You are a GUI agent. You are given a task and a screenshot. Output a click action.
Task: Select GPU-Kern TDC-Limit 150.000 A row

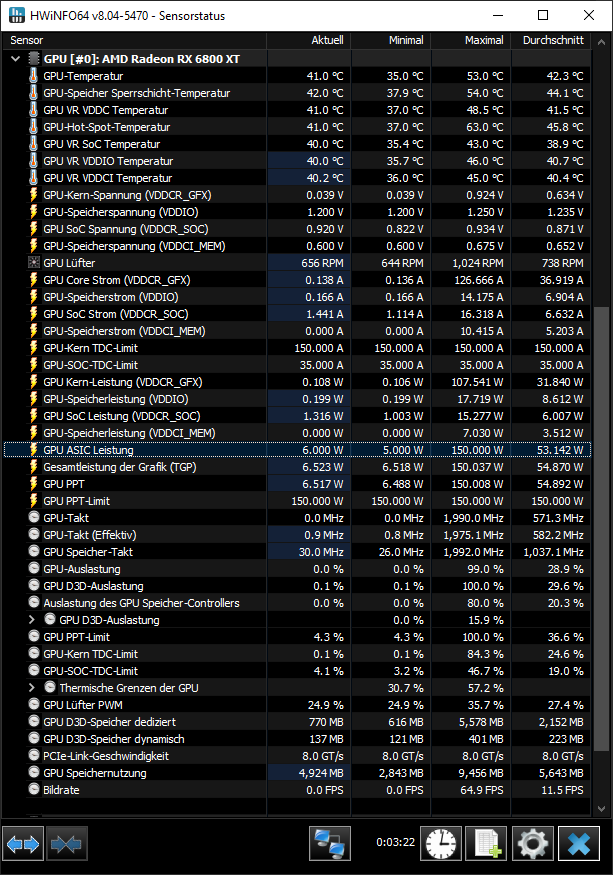coord(297,348)
